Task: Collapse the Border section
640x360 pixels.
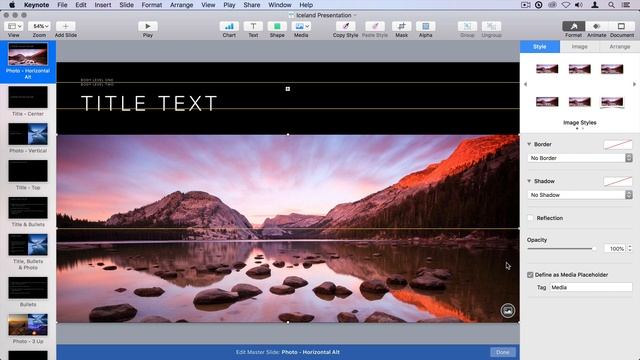Action: [x=529, y=144]
